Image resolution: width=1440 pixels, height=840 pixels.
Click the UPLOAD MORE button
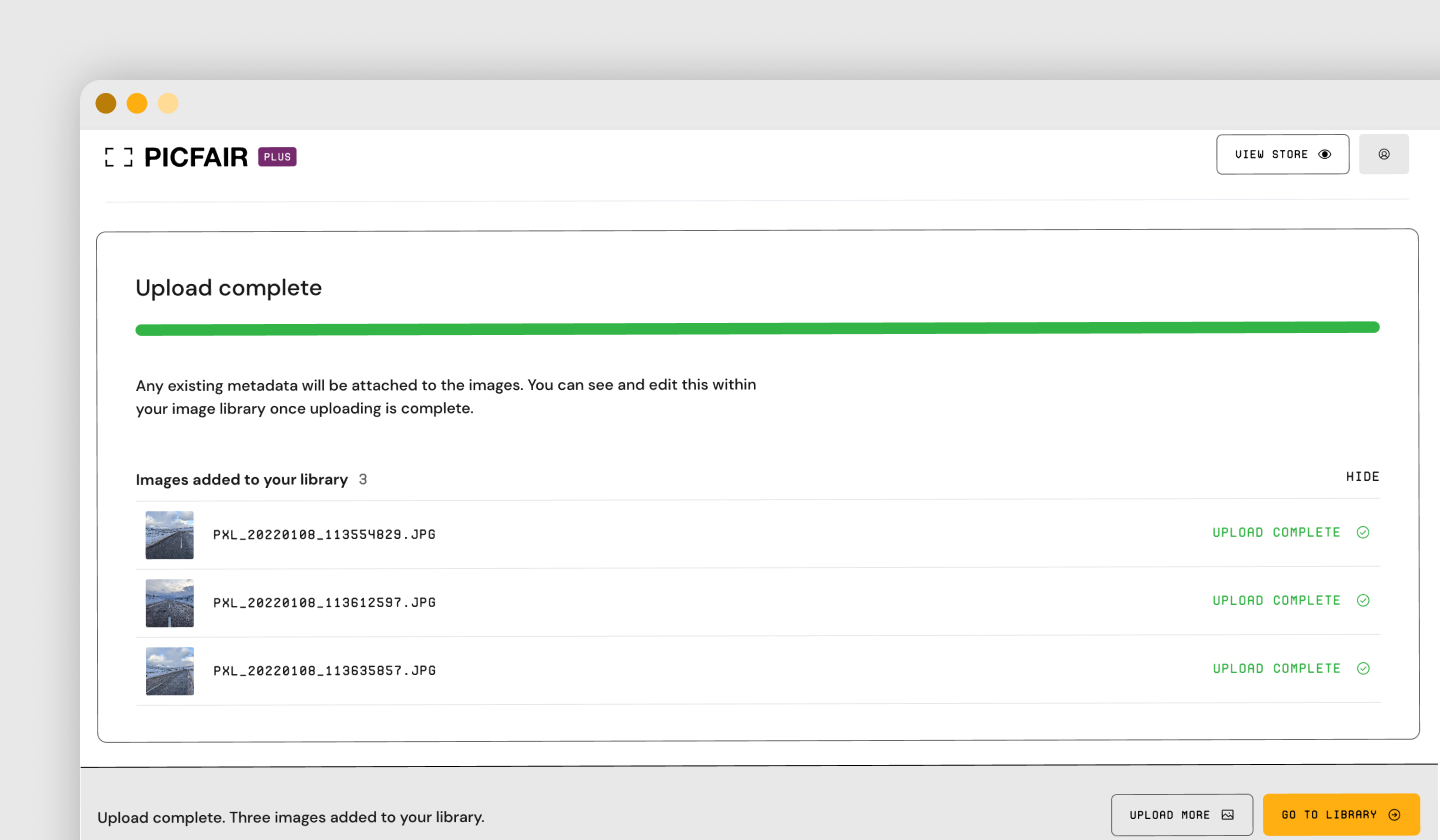pos(1182,815)
